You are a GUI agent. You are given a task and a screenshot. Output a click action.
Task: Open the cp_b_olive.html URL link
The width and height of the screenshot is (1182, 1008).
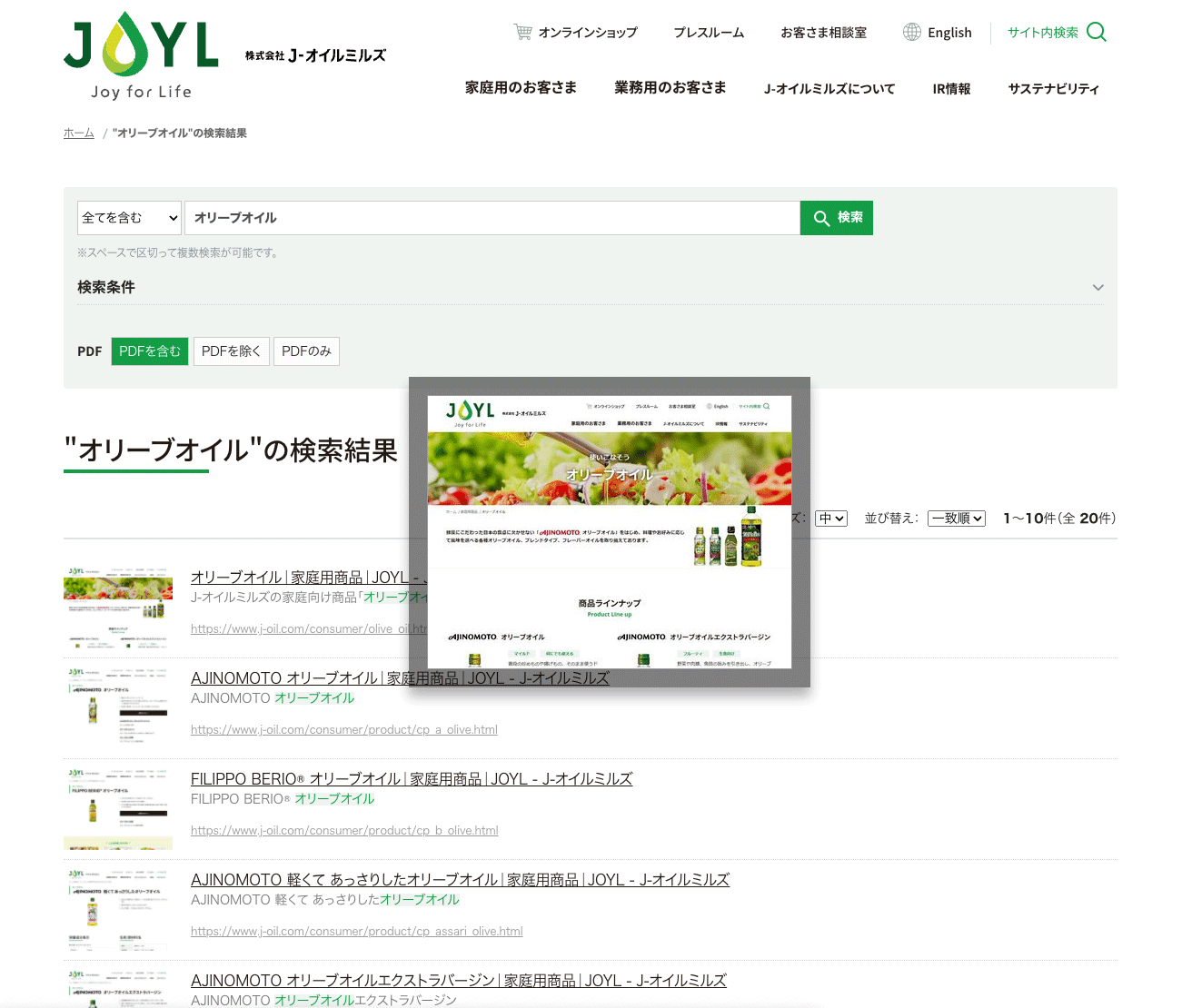coord(344,830)
